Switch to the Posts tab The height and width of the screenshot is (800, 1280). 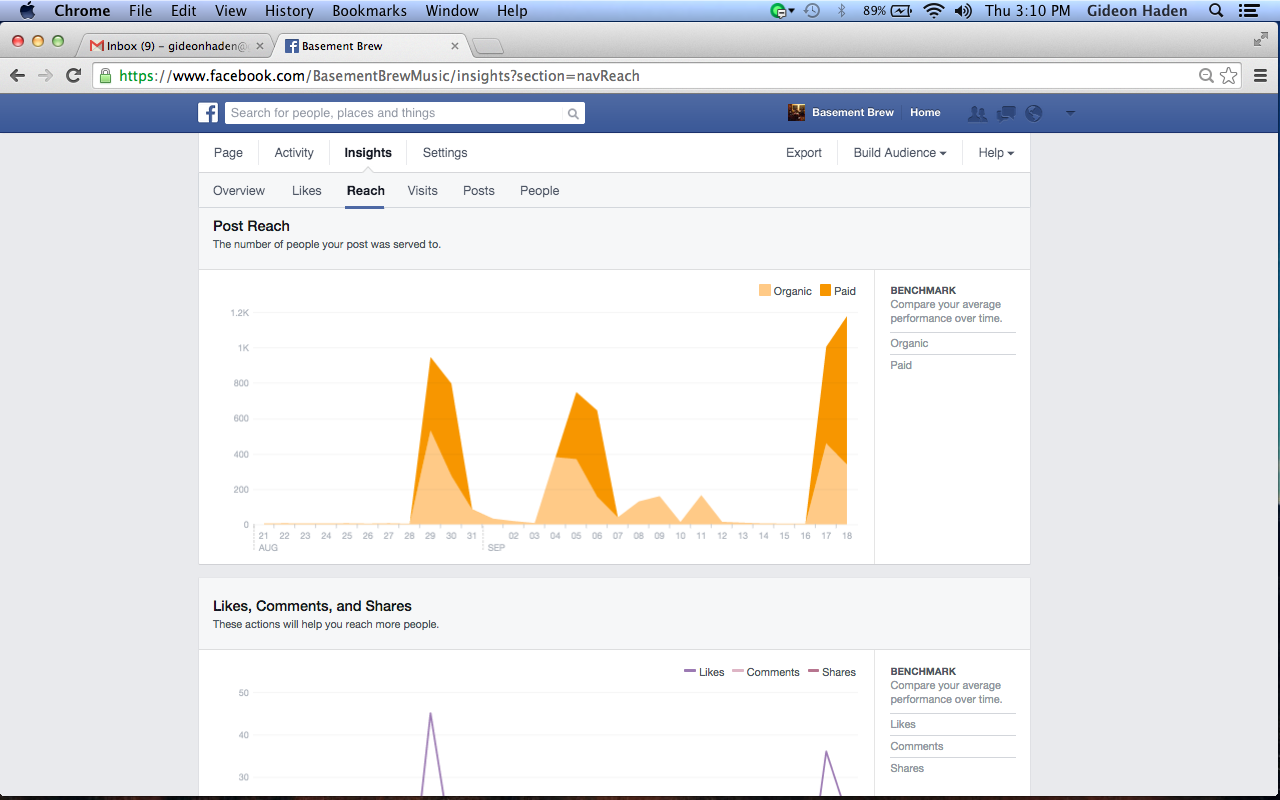(x=478, y=190)
